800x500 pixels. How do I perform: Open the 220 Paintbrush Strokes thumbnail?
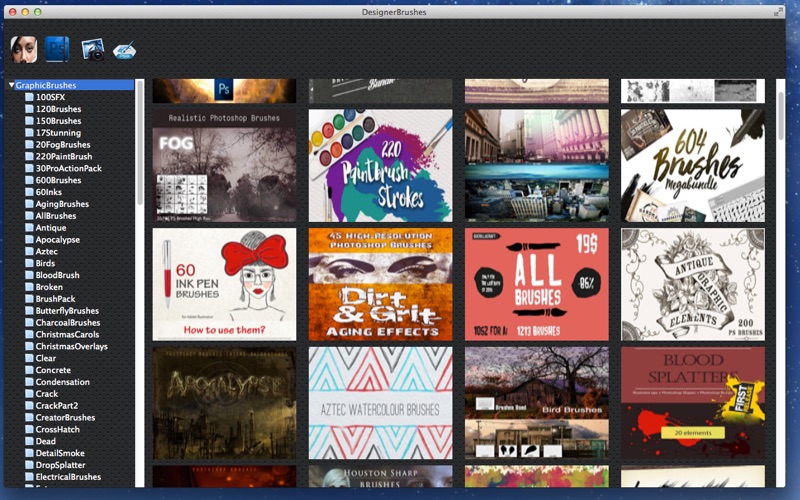(x=380, y=166)
